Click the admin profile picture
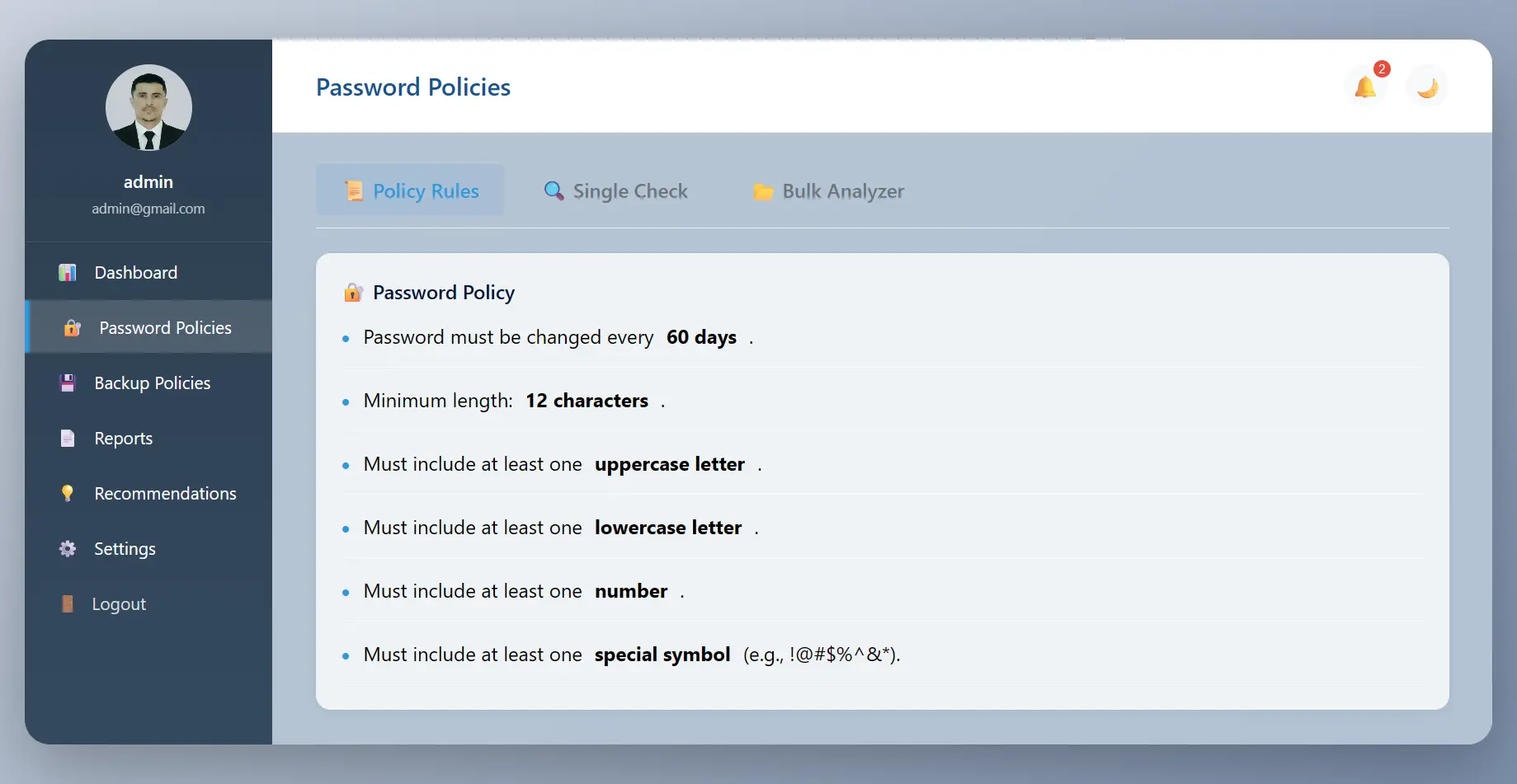 (x=148, y=108)
